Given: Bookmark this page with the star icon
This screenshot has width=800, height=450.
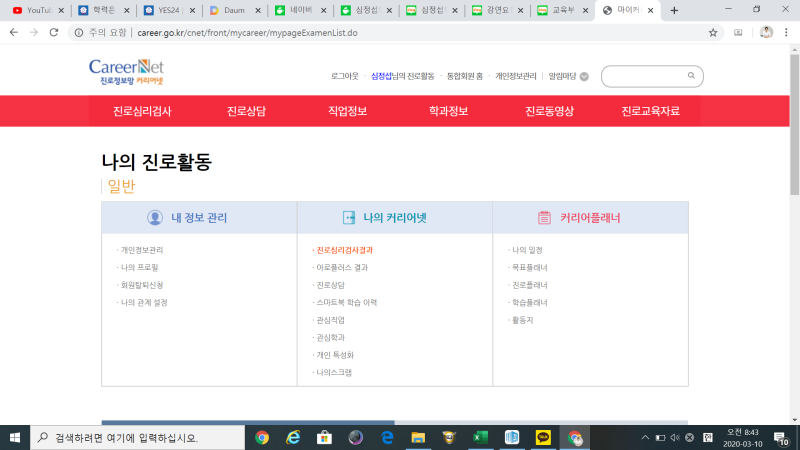Looking at the screenshot, I should tap(713, 33).
